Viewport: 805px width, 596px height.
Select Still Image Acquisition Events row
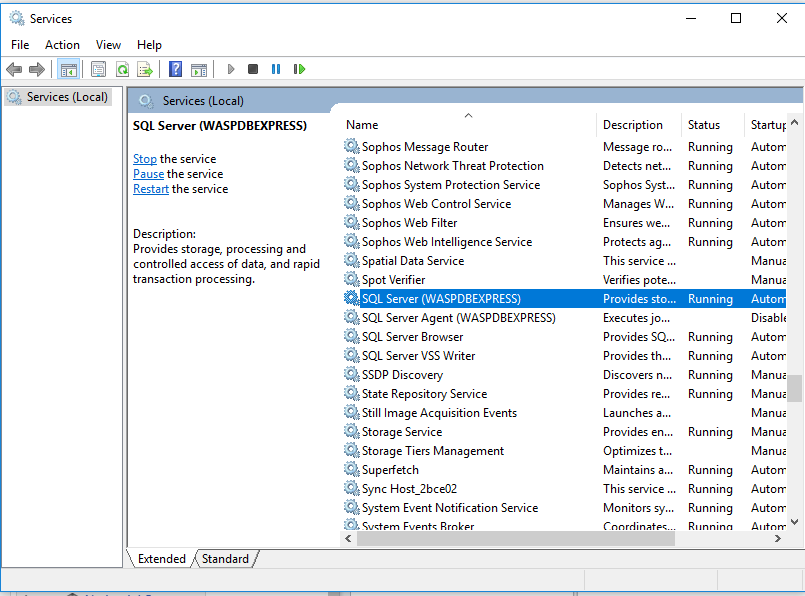point(564,412)
